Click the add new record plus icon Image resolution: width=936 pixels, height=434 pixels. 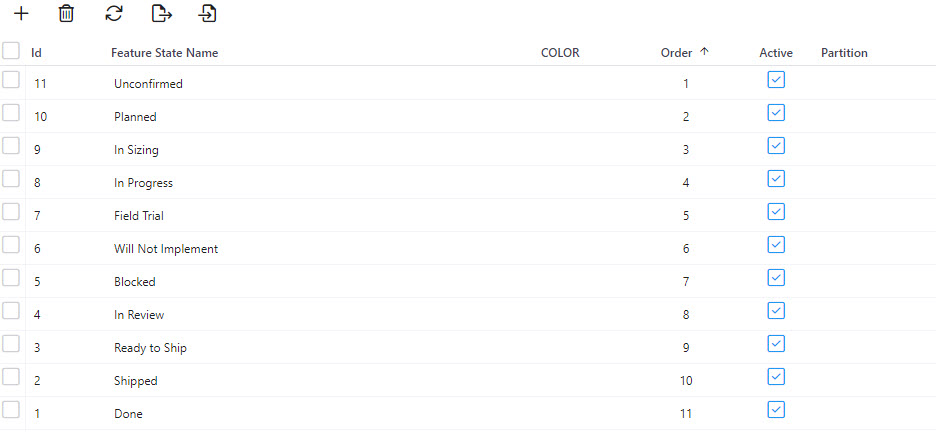click(21, 14)
